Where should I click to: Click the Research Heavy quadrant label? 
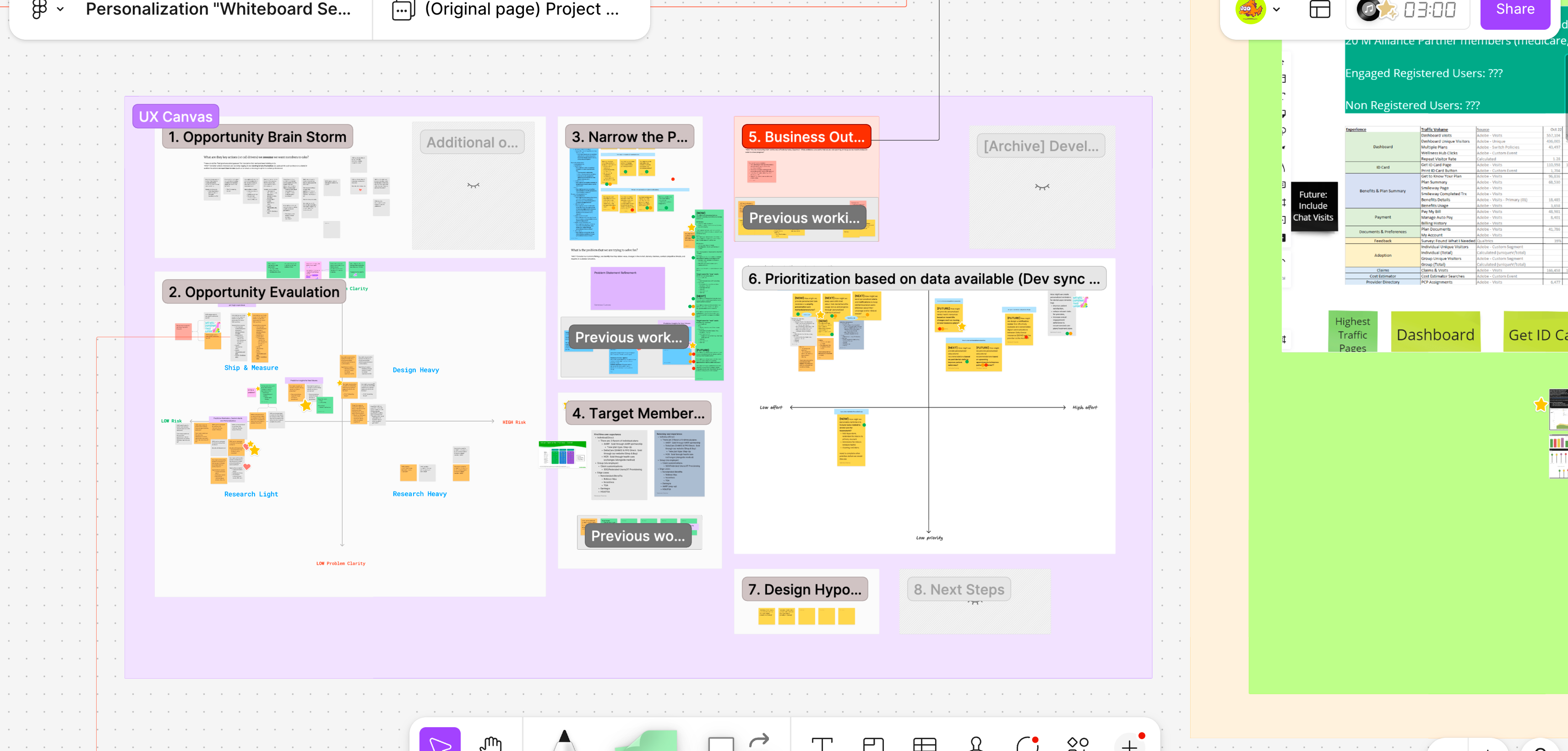[x=419, y=494]
